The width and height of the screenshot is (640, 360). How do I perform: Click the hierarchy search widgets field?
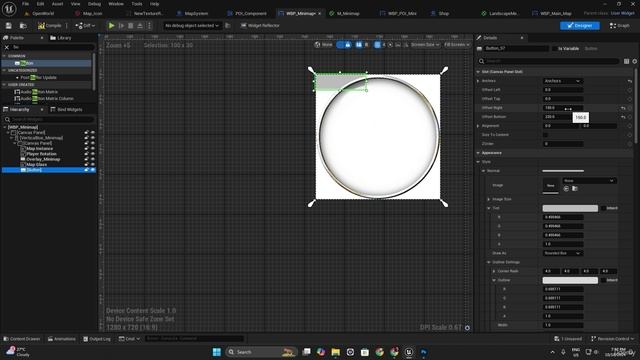(x=49, y=119)
